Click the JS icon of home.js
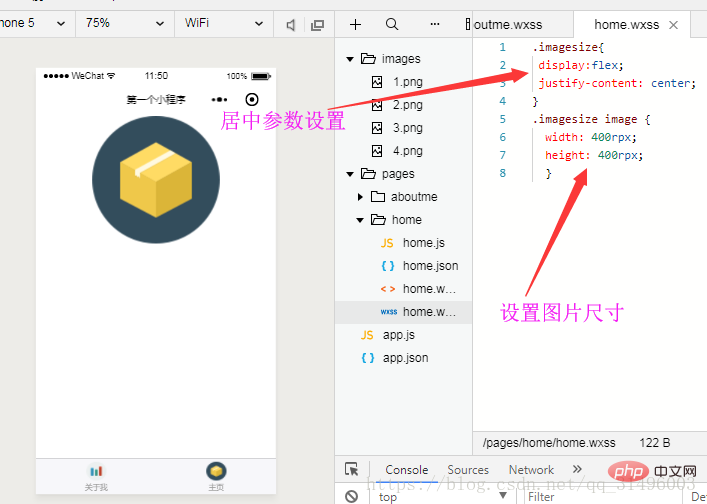Image resolution: width=707 pixels, height=504 pixels. tap(387, 243)
